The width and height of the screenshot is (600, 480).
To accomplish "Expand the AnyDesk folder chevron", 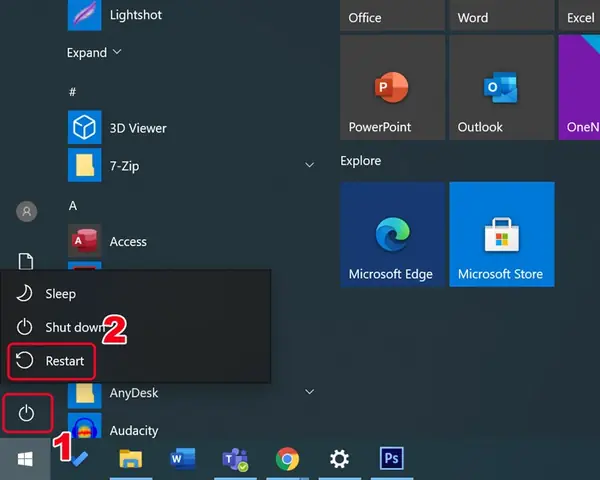I will 309,392.
